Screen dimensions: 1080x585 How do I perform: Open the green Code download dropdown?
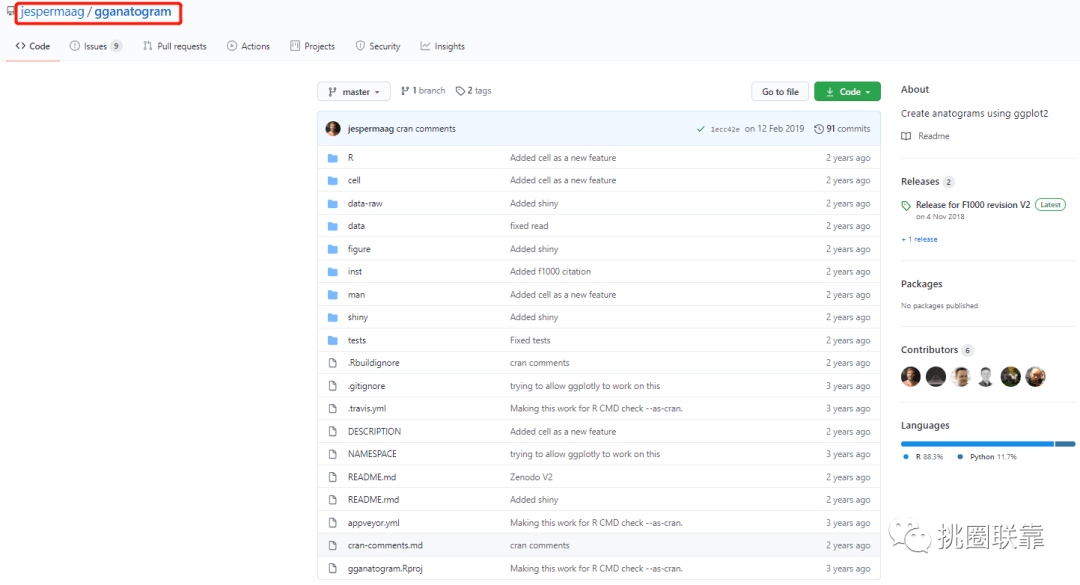(x=847, y=92)
